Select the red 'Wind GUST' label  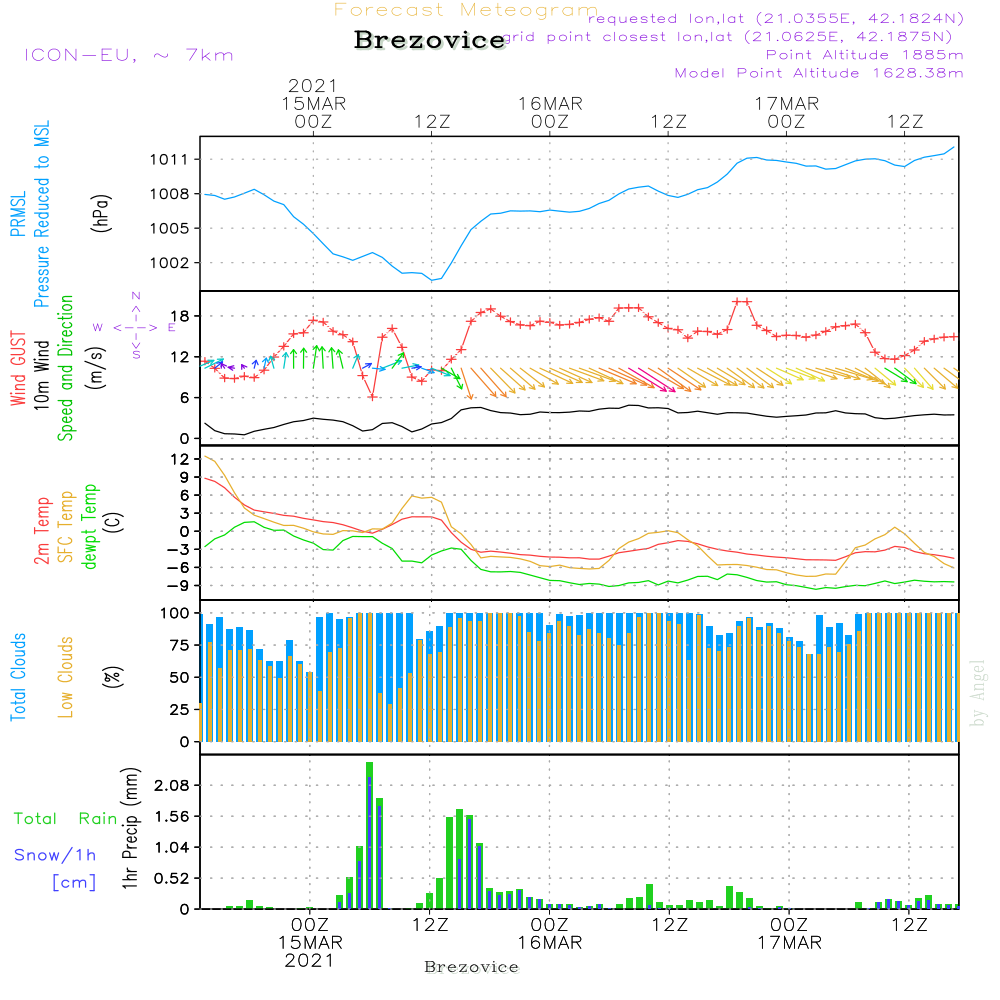(x=18, y=369)
